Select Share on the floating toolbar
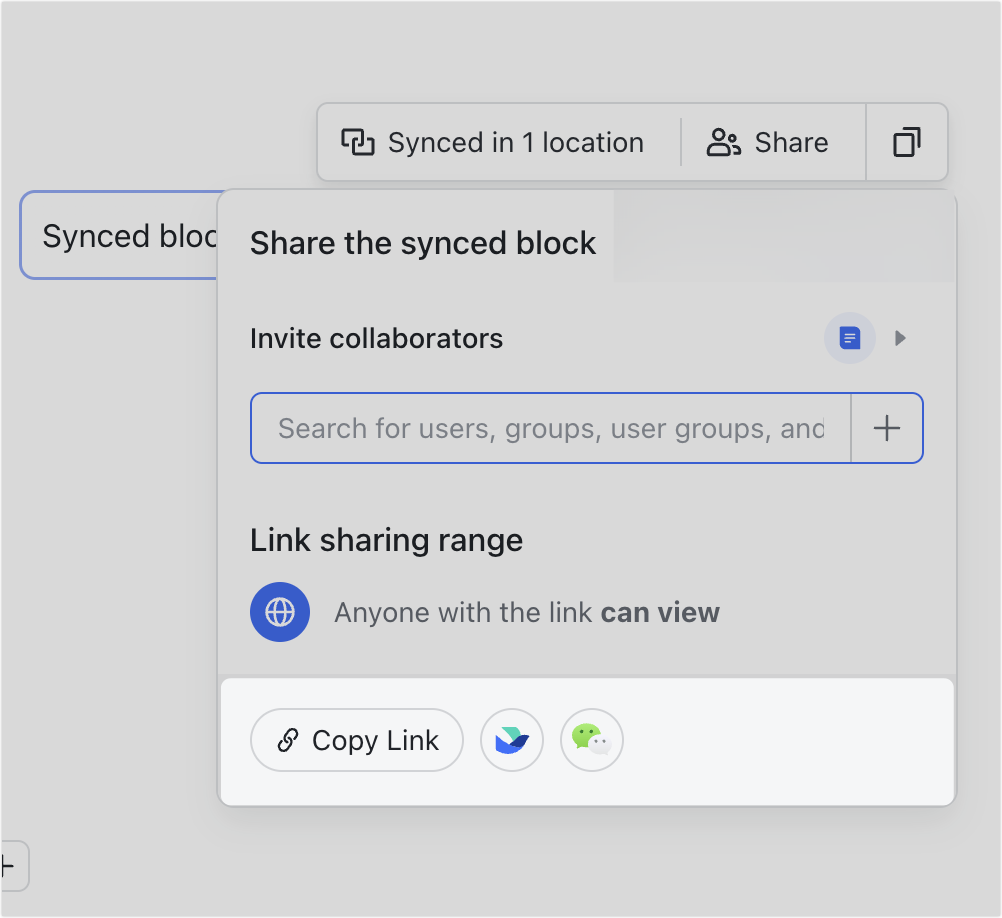1002x918 pixels. click(x=771, y=142)
